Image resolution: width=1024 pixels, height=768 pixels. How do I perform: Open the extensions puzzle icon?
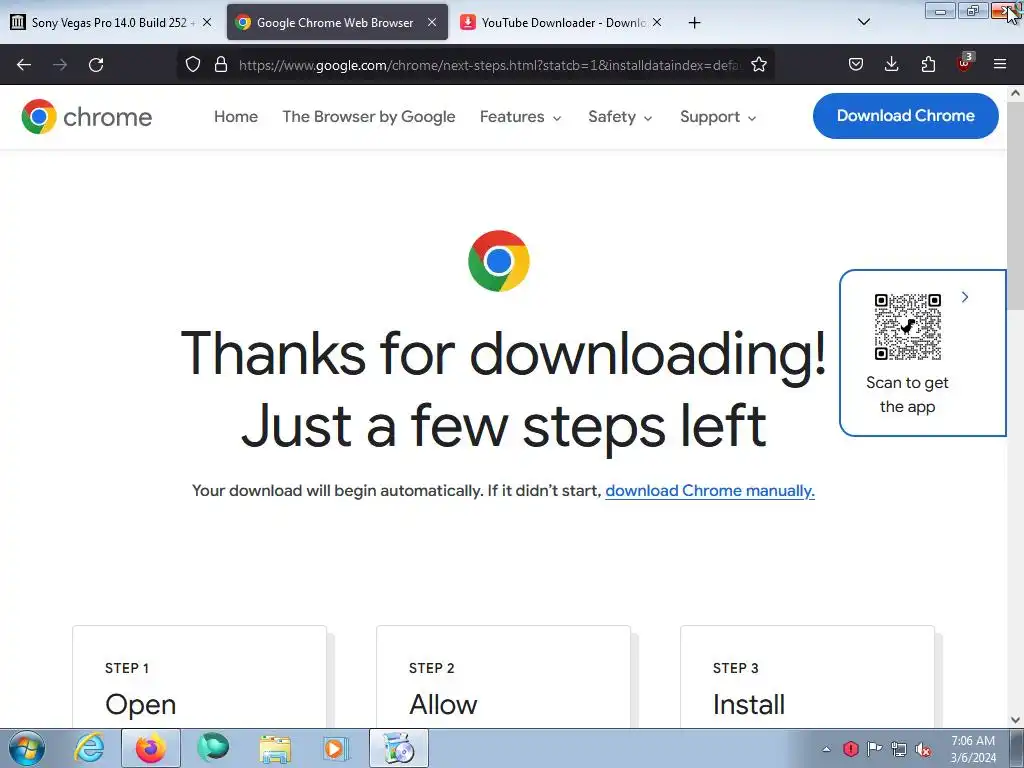pos(928,64)
